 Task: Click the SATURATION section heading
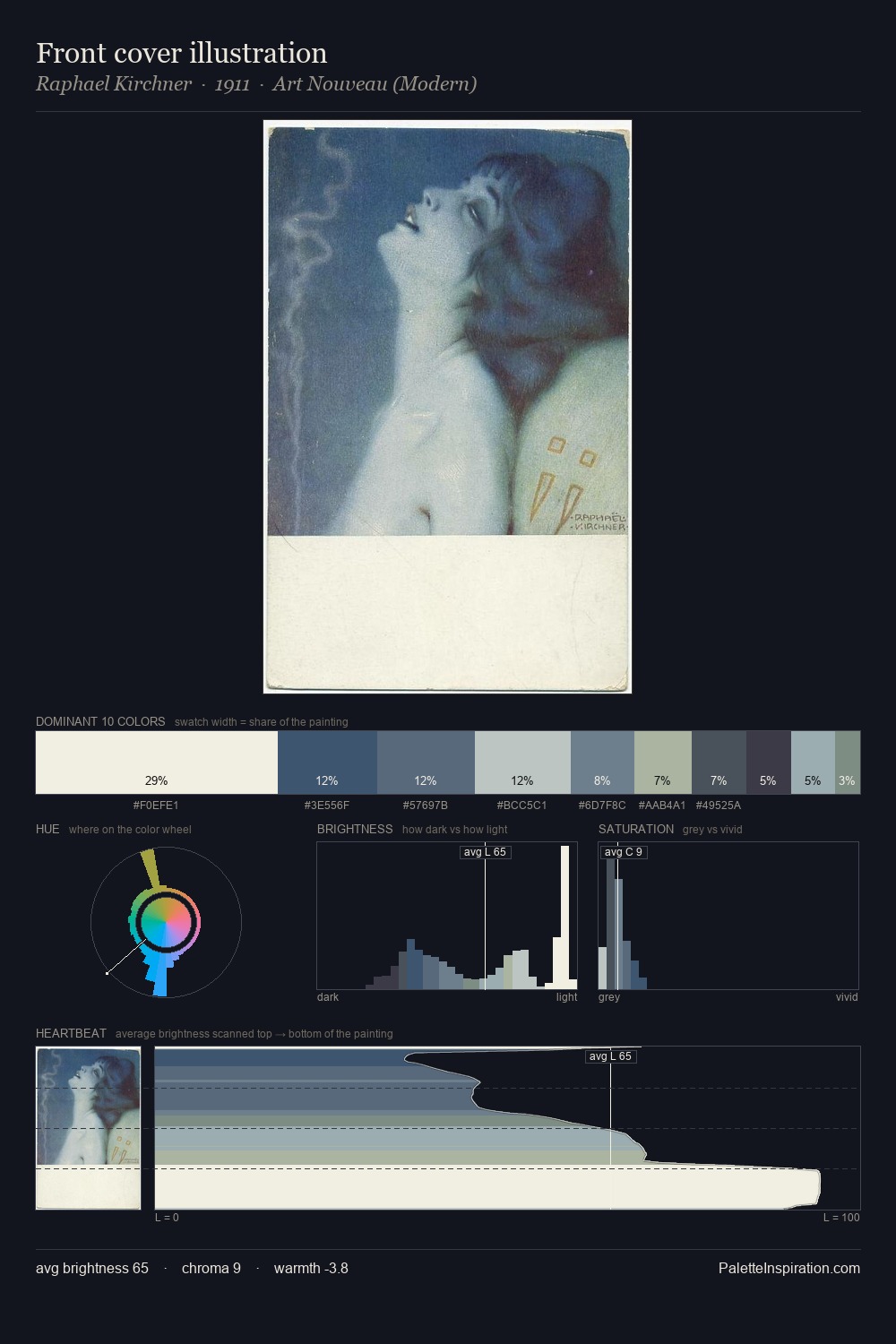636,829
